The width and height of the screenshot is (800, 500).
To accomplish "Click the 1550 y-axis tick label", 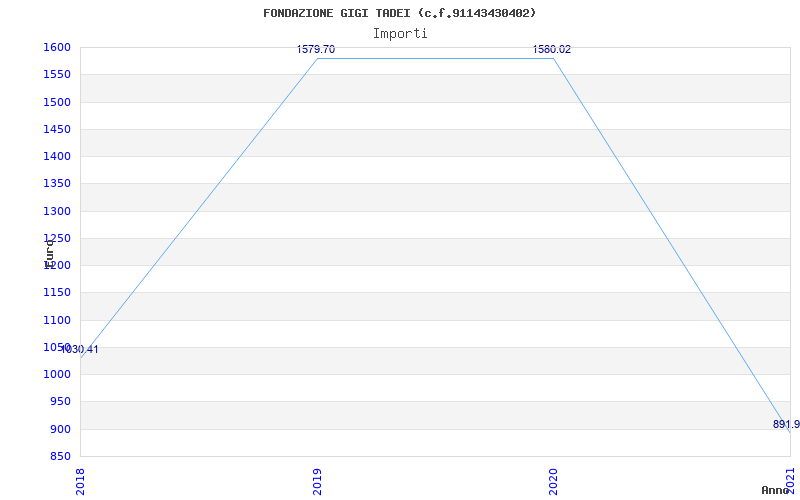I will pyautogui.click(x=56, y=74).
